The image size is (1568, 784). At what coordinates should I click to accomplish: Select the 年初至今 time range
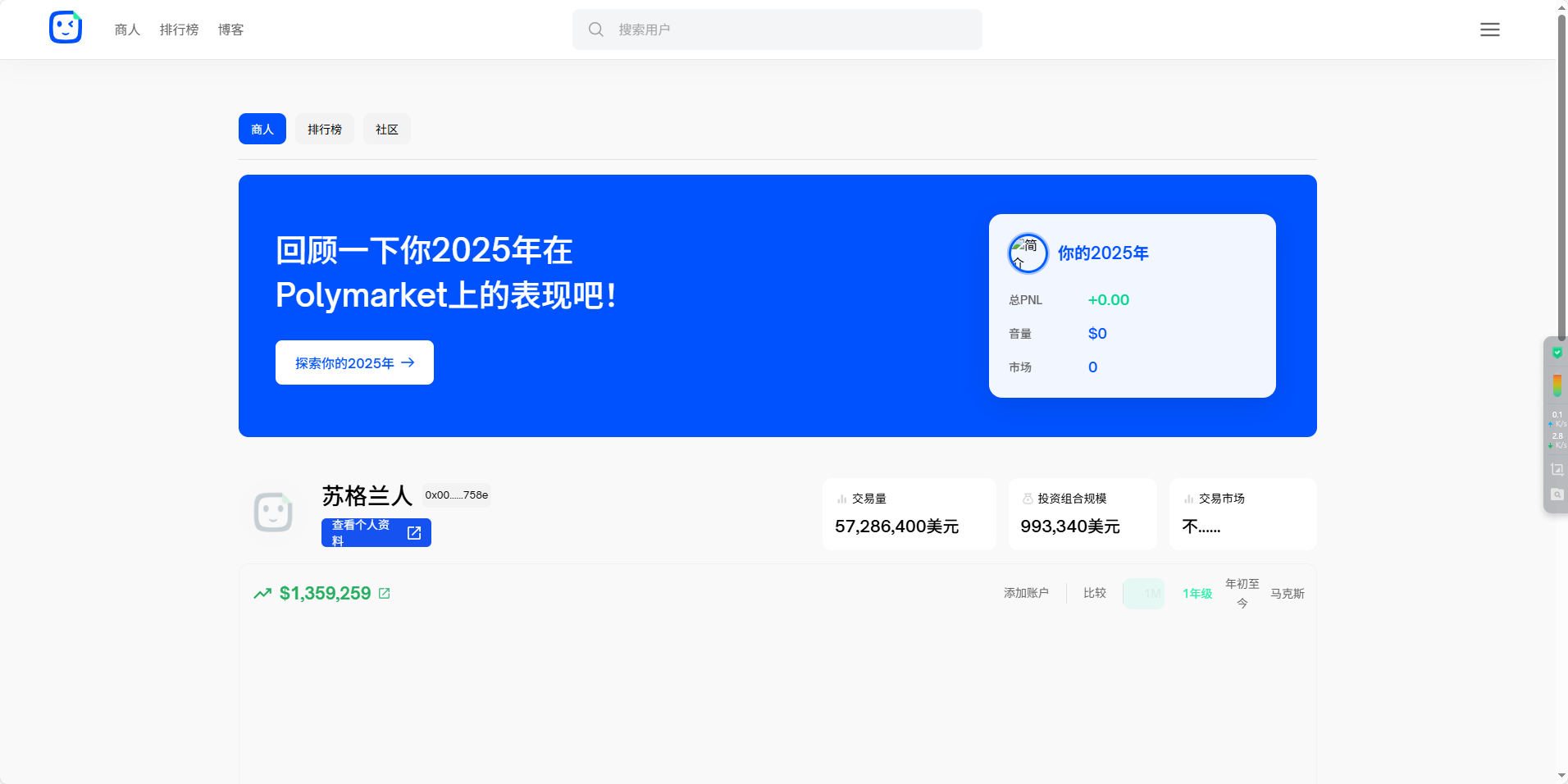(x=1242, y=593)
